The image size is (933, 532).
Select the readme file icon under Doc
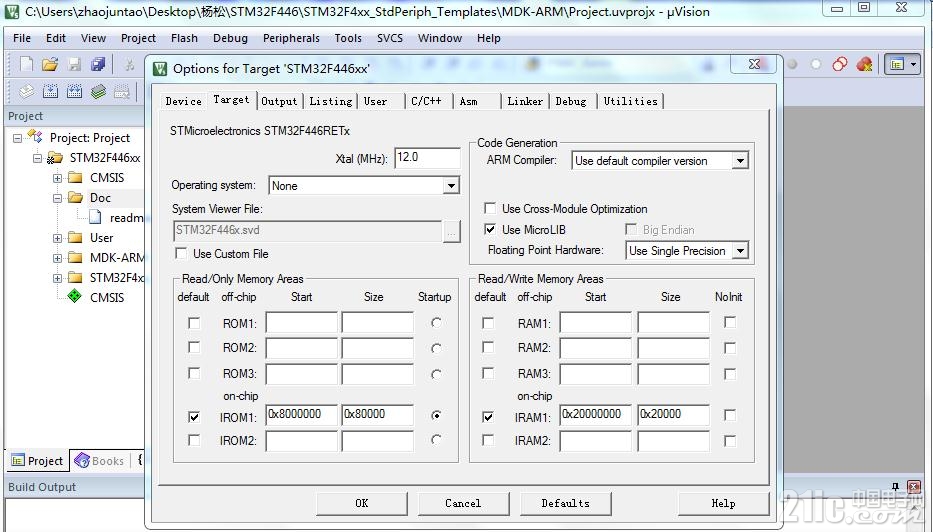96,217
